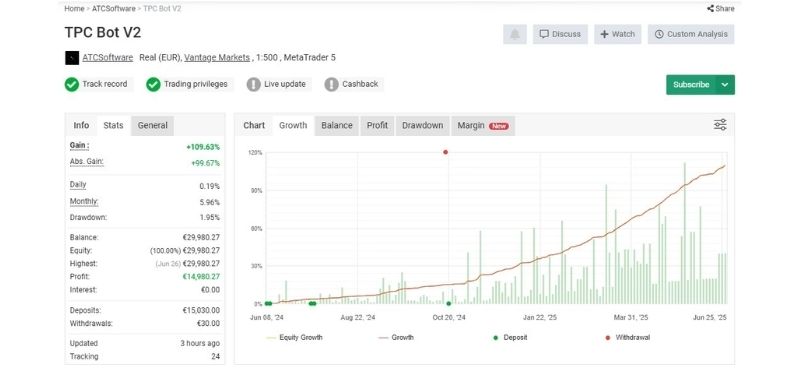Toggle Equity Growth legend series
800x370 pixels.
click(x=294, y=337)
